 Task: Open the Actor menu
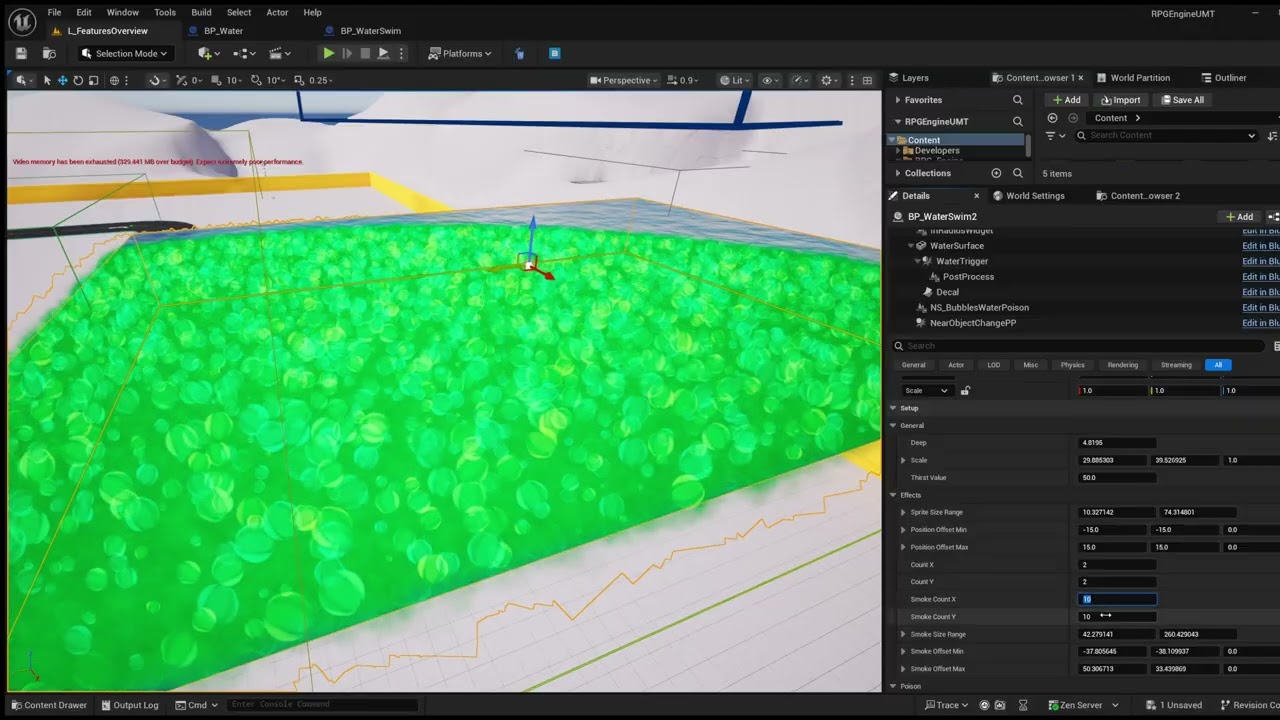click(x=277, y=12)
